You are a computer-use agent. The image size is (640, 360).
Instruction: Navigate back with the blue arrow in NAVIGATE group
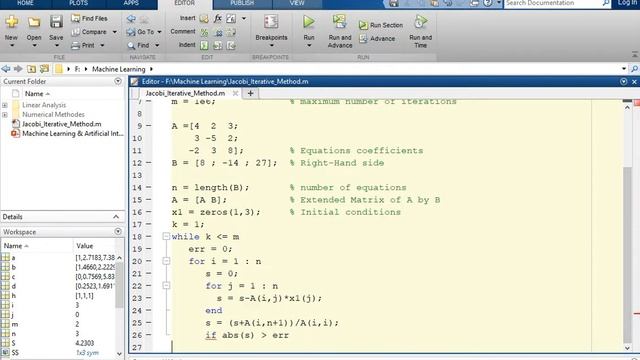point(131,18)
